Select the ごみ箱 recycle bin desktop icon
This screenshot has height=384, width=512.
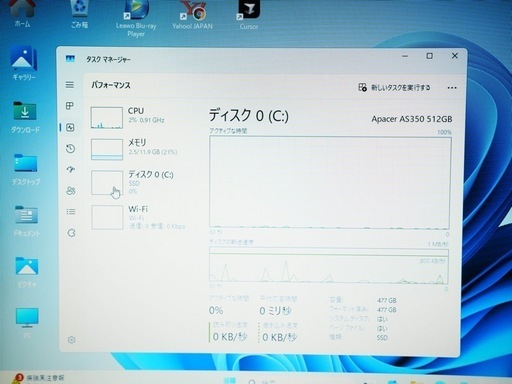pos(79,14)
